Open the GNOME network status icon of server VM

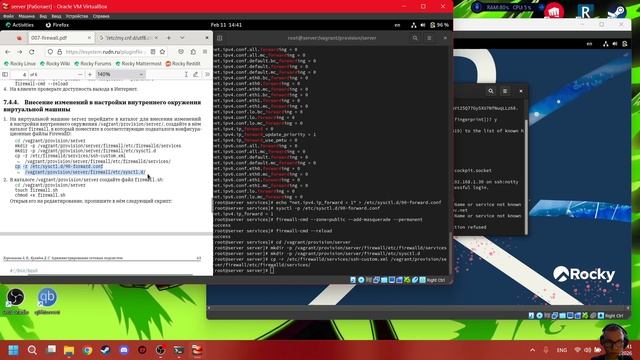(x=413, y=25)
